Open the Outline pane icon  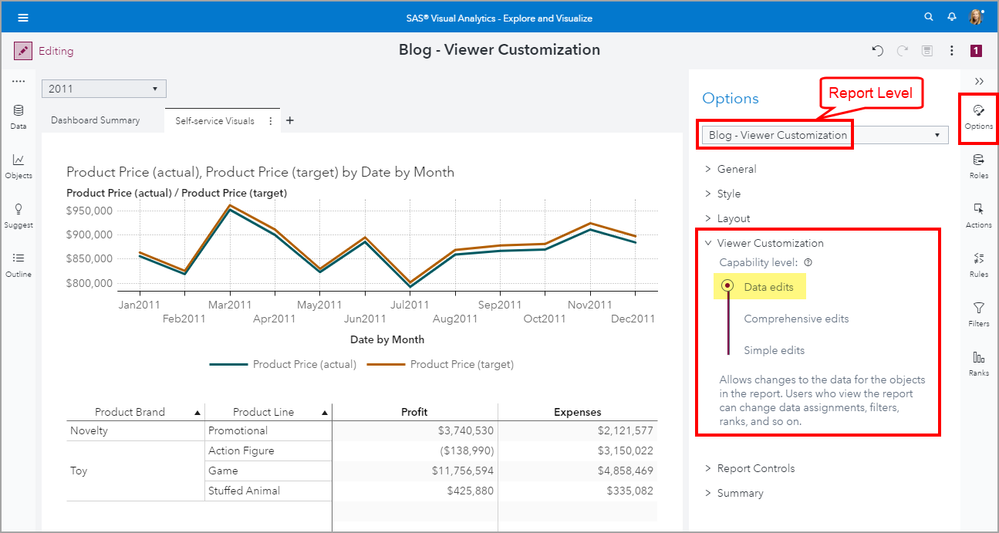pyautogui.click(x=18, y=263)
